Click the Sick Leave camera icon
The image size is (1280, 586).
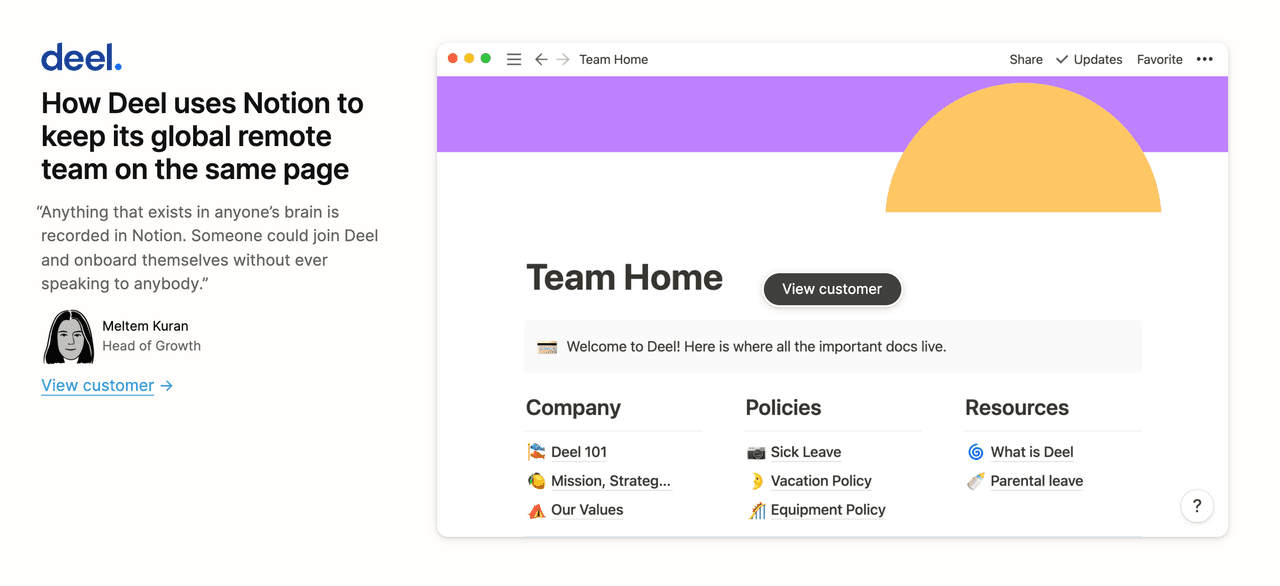pos(756,452)
